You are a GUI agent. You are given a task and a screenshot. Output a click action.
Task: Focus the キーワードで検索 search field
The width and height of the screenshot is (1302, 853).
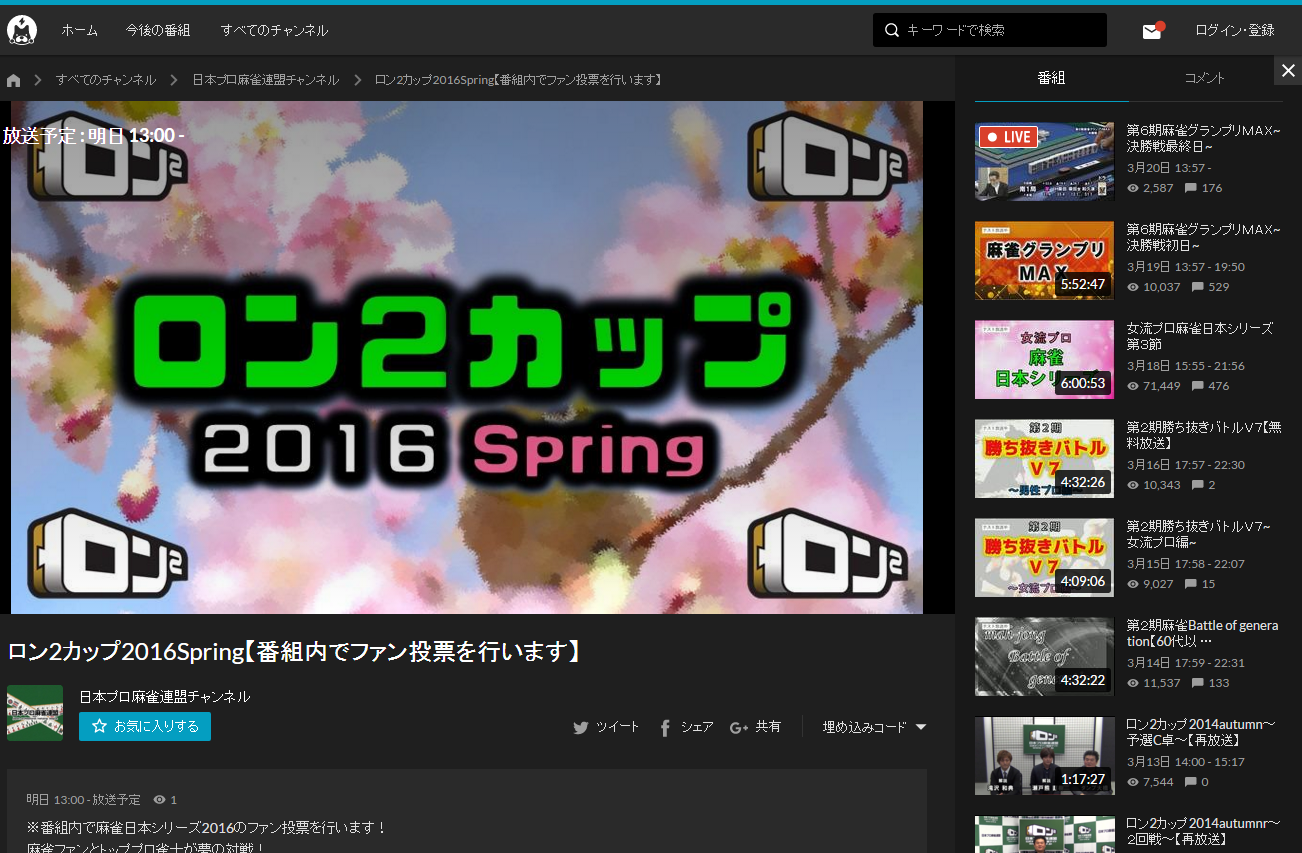(x=990, y=30)
